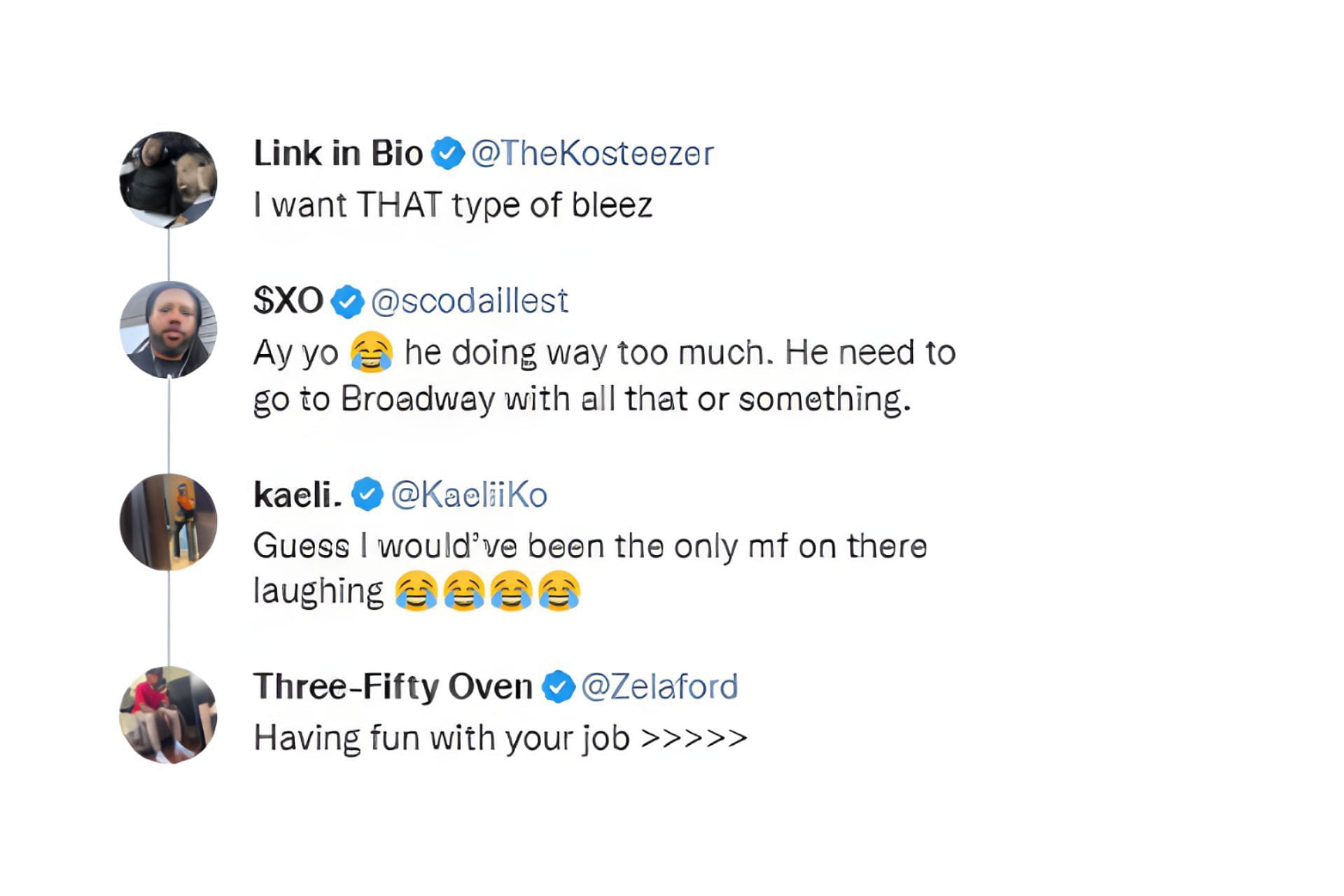Visit the @Zelaford handle
Viewport: 1344px width, 896px height.
[x=659, y=687]
